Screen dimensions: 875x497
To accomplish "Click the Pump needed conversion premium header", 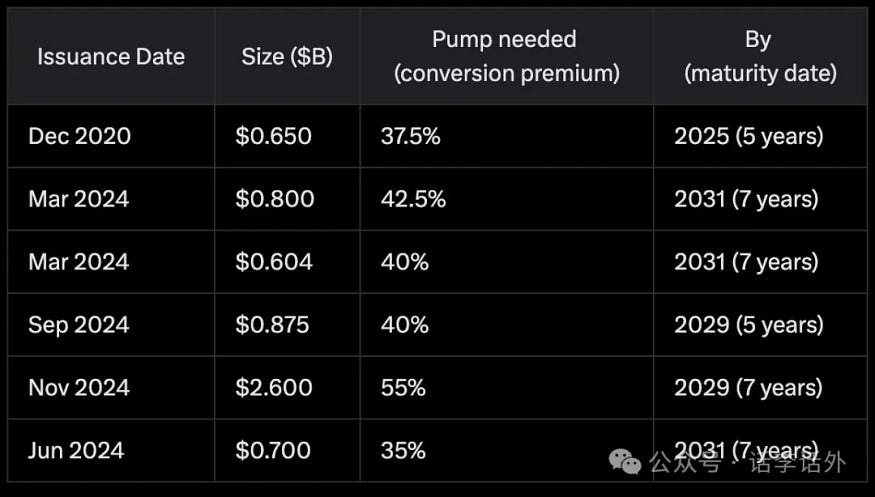I will click(507, 56).
